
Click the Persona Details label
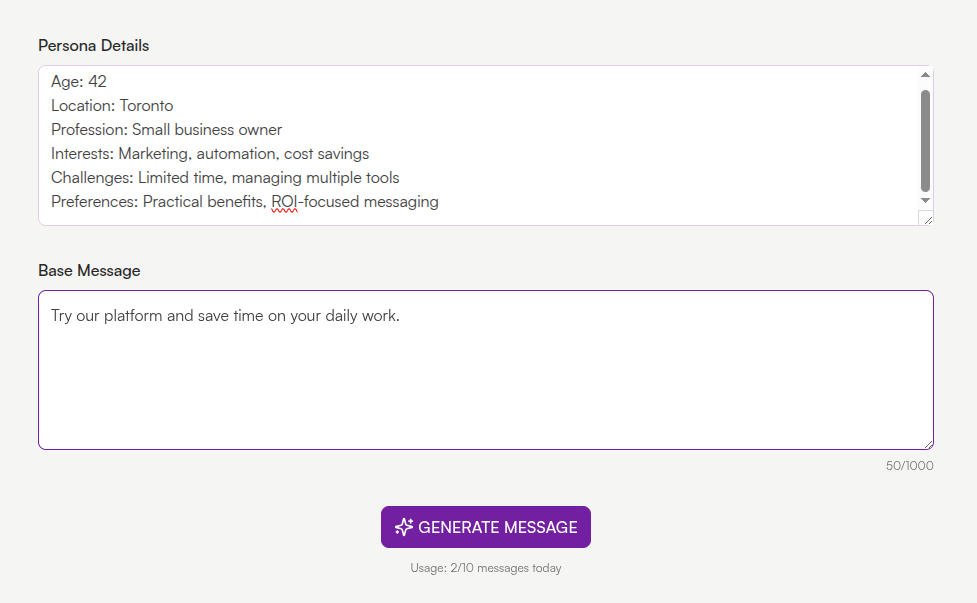pyautogui.click(x=93, y=45)
